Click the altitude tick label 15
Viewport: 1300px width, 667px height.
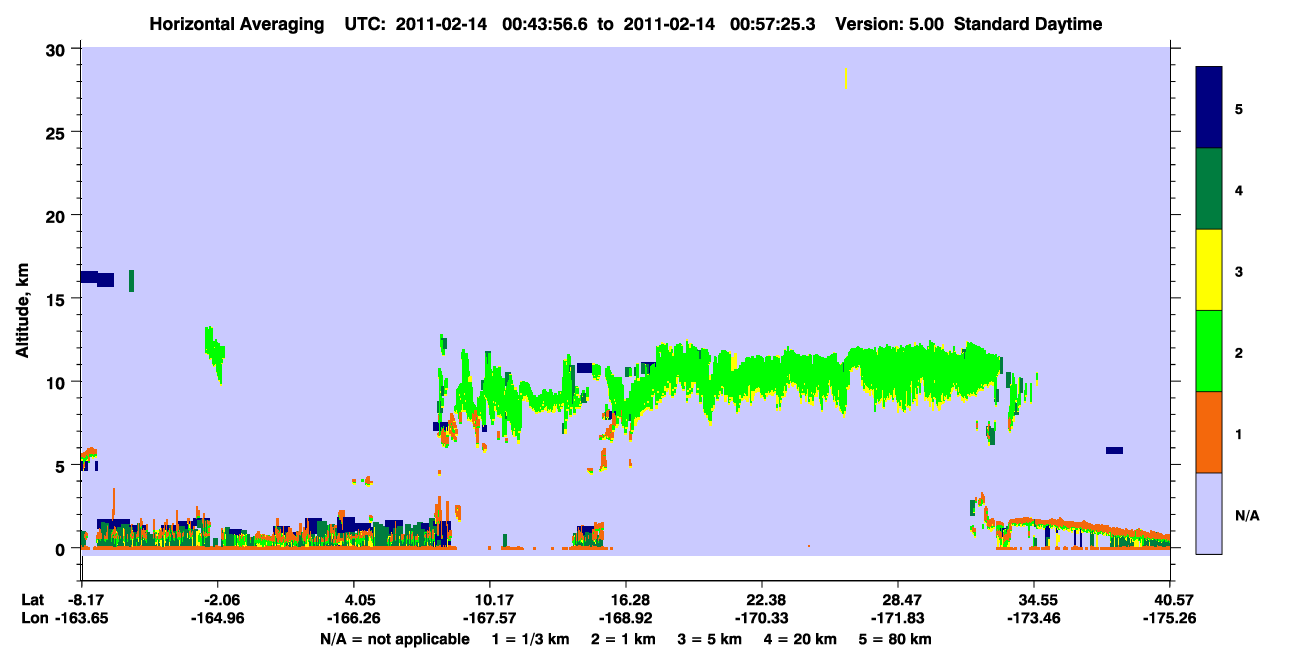click(57, 299)
